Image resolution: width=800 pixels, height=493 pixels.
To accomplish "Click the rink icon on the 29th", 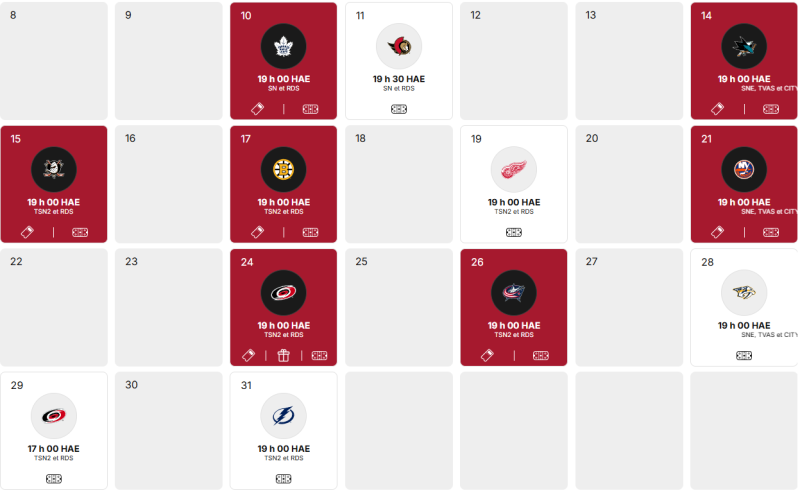I will click(54, 479).
